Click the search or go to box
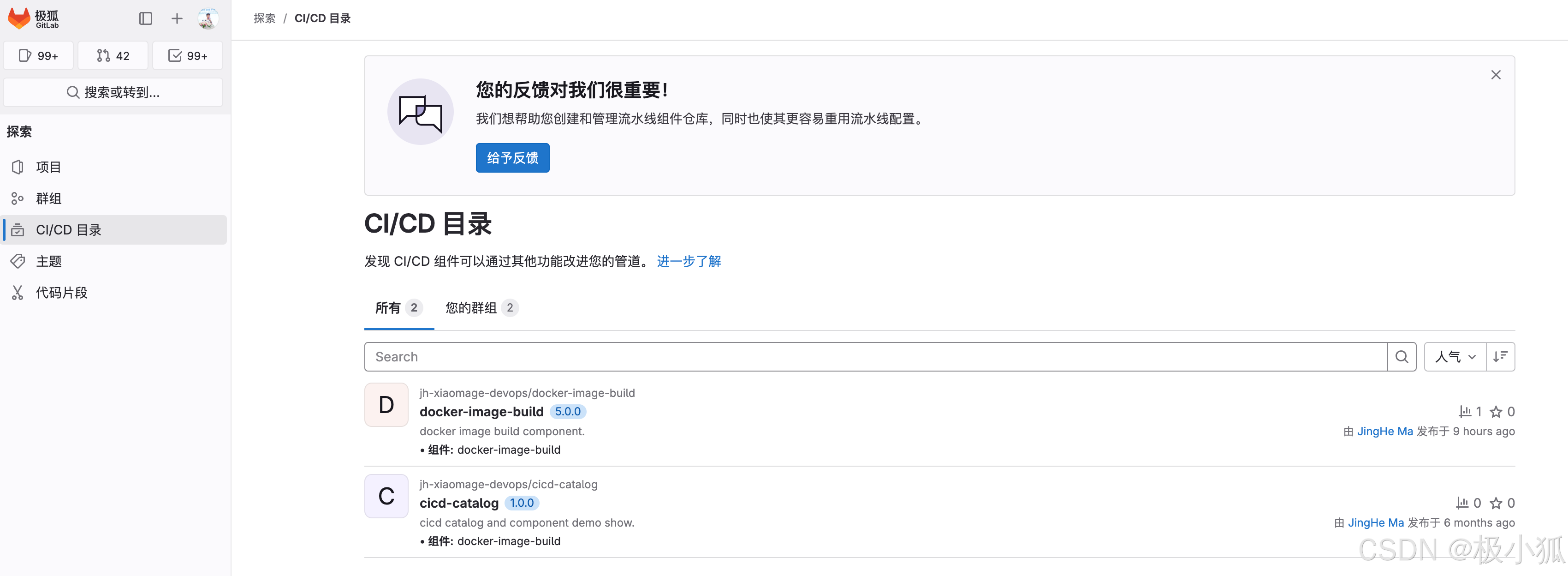 (x=113, y=92)
